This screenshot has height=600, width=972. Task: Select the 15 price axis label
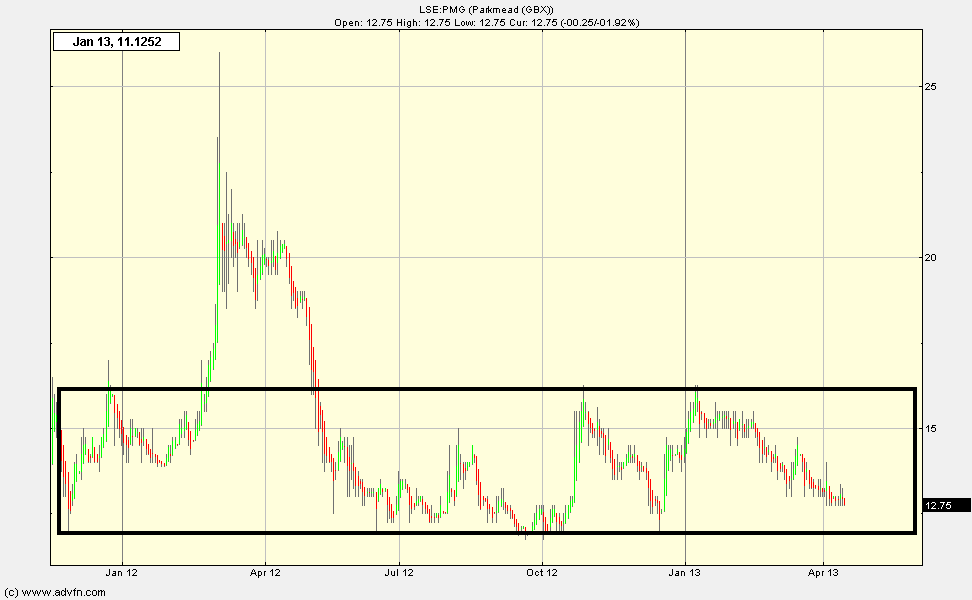(x=930, y=428)
